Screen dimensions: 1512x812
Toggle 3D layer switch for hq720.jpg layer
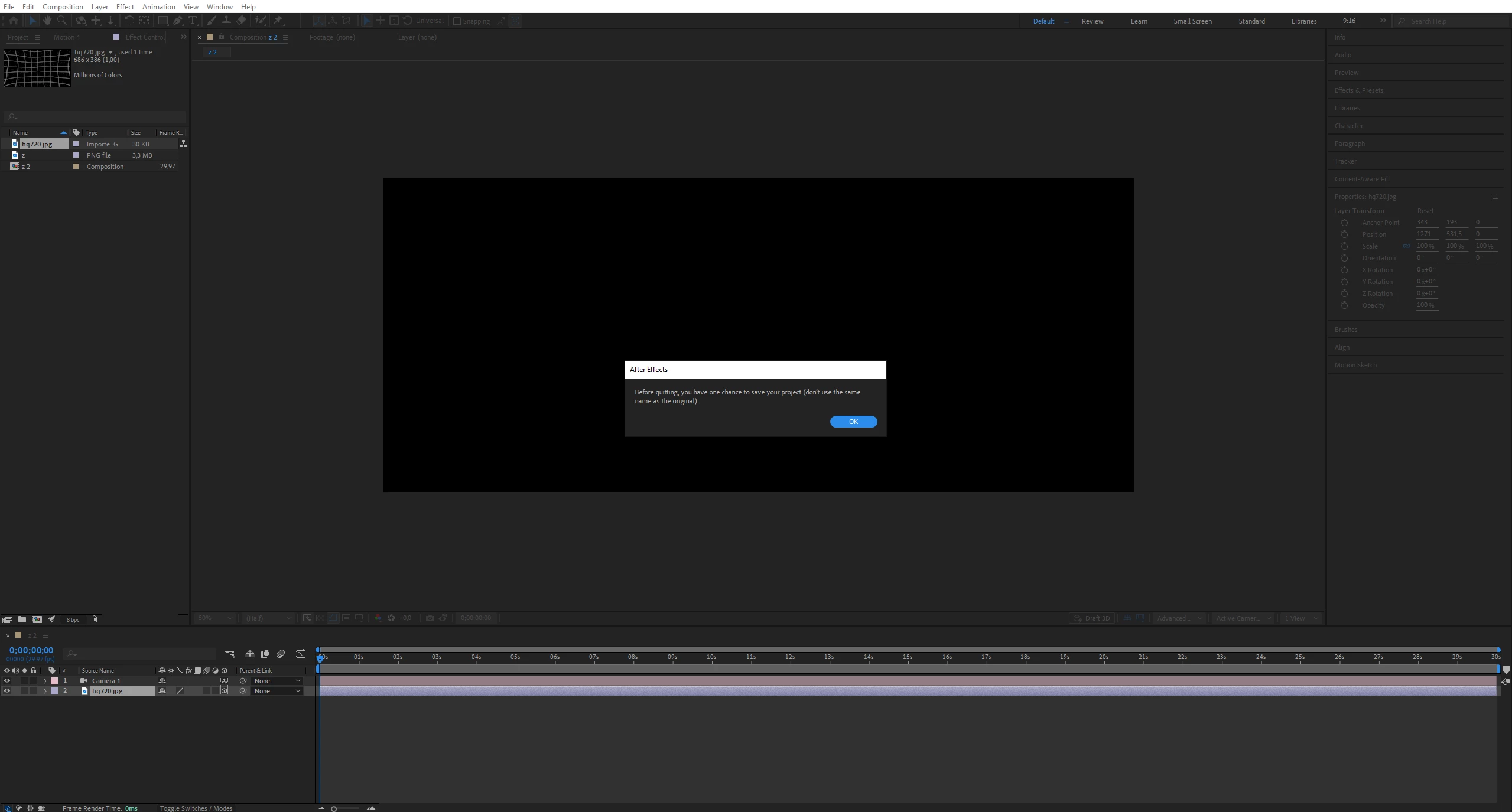[x=224, y=691]
